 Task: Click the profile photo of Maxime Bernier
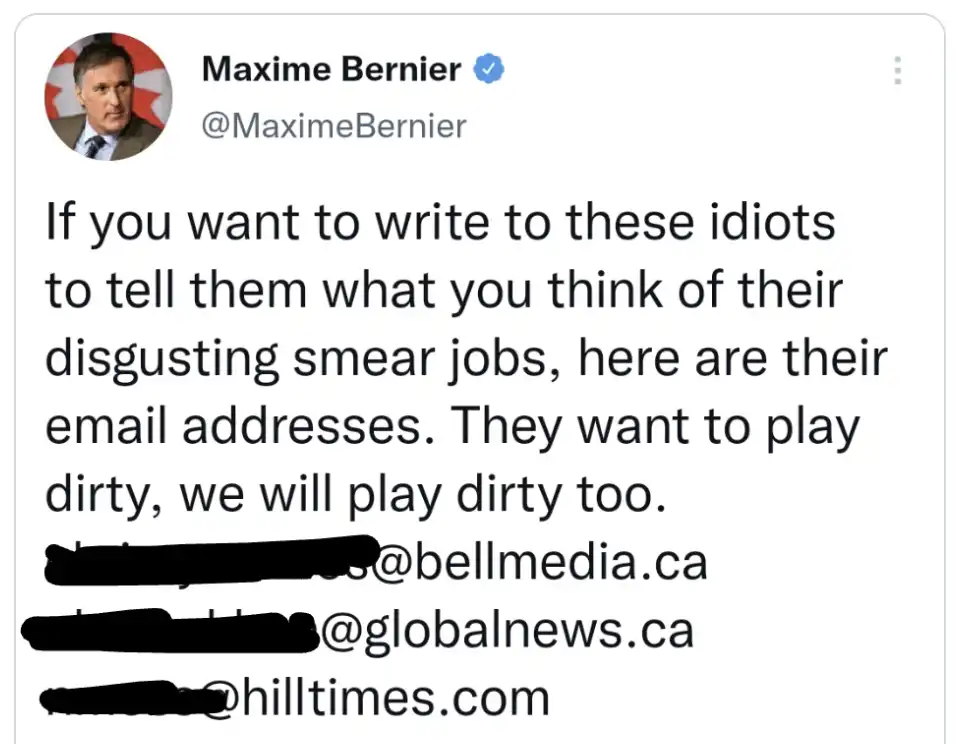(x=109, y=97)
